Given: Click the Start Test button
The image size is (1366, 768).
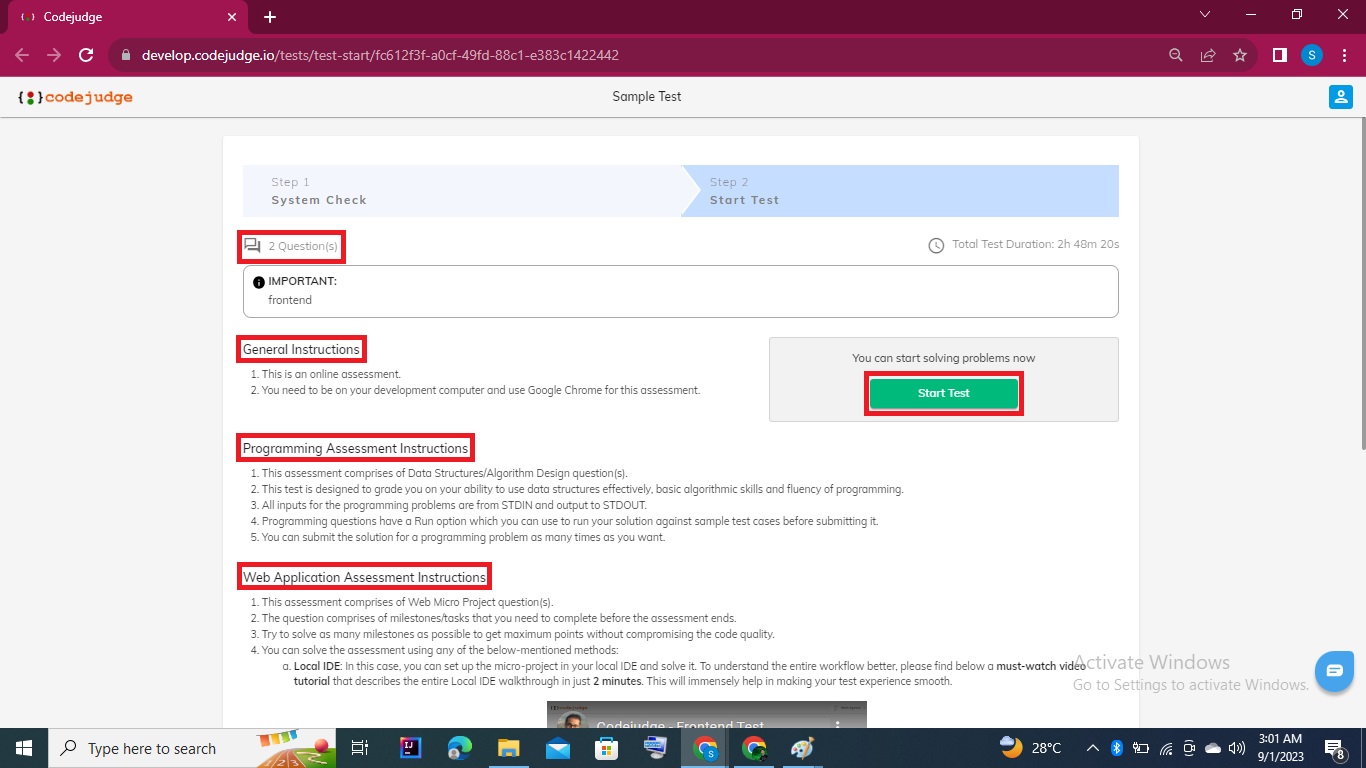Looking at the screenshot, I should (x=943, y=393).
